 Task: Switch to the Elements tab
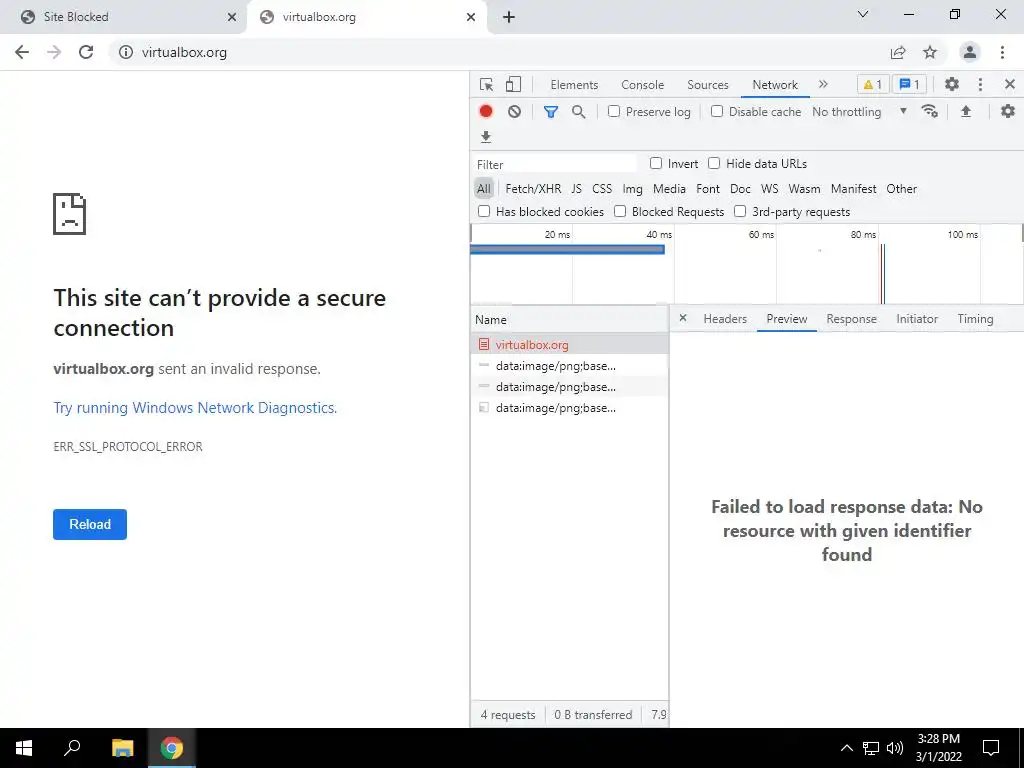pos(574,85)
